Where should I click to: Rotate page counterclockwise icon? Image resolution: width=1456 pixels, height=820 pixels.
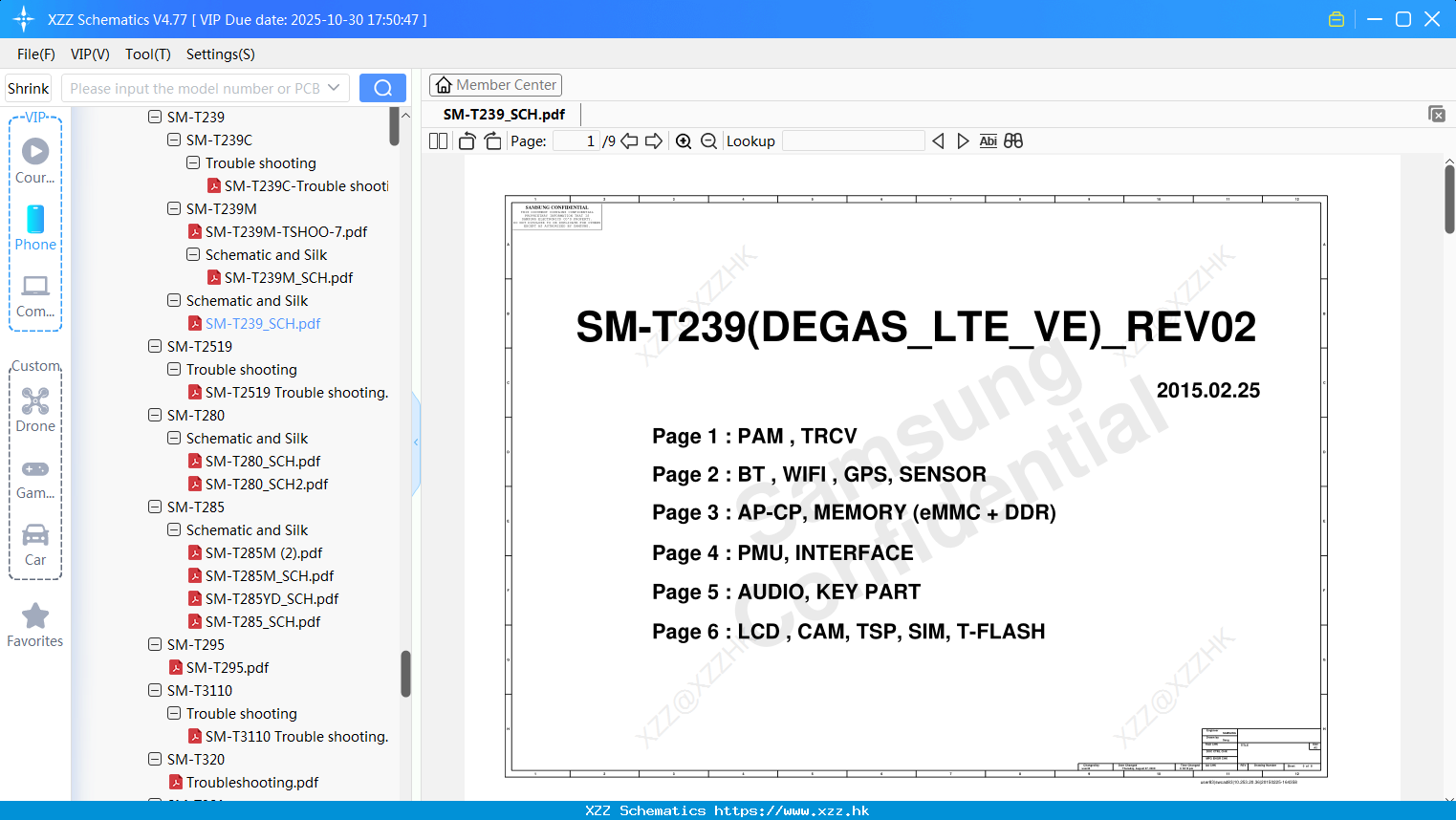[467, 141]
